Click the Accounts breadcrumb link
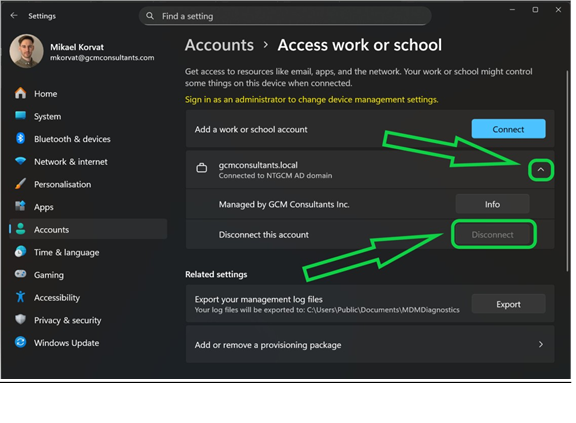 219,45
